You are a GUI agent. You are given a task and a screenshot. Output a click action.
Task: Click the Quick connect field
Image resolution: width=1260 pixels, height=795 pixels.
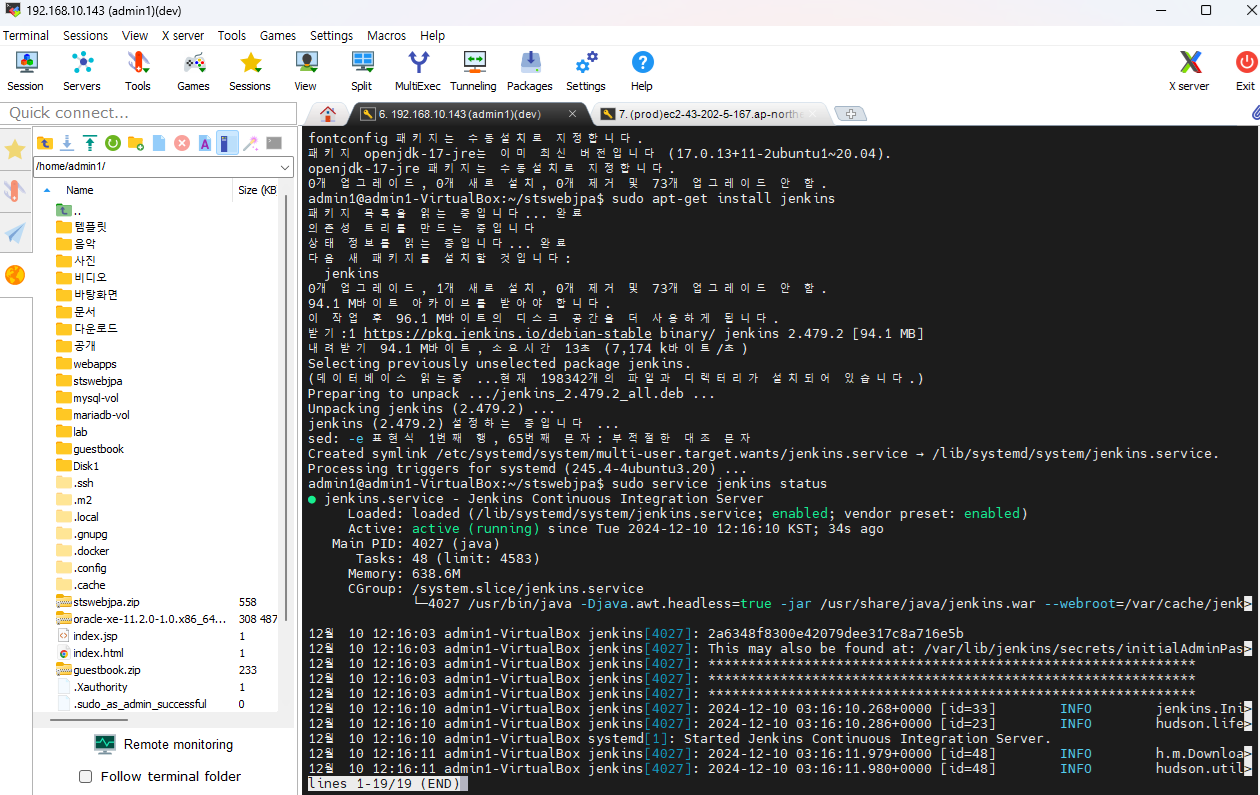[148, 113]
